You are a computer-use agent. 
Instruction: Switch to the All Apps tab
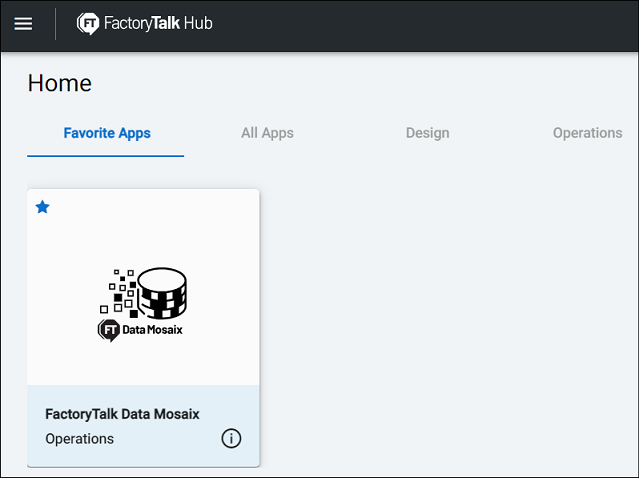click(x=267, y=133)
